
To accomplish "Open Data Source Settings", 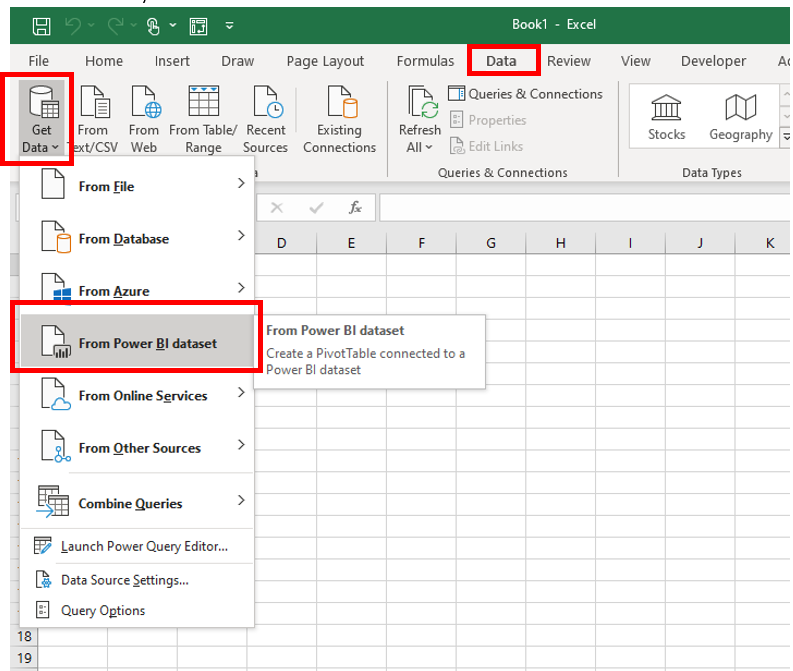I will pyautogui.click(x=124, y=580).
